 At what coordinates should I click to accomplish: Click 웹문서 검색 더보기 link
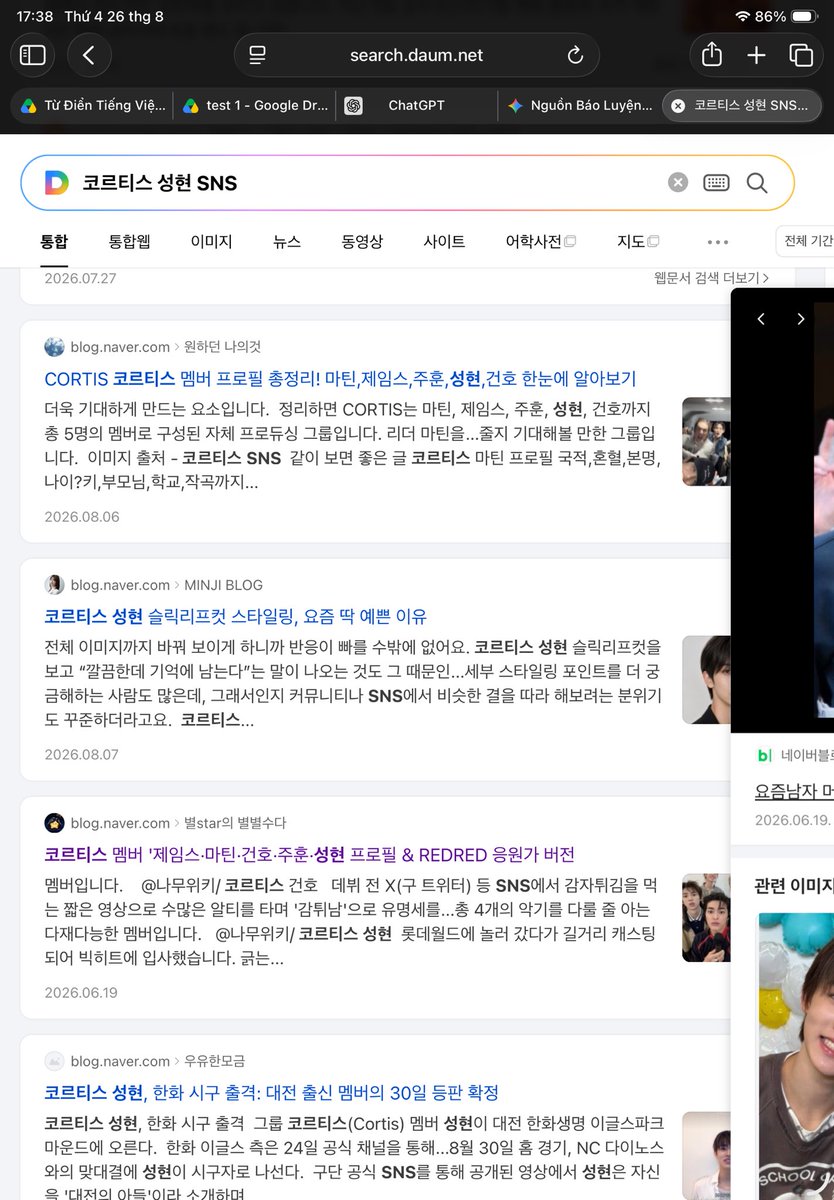click(711, 278)
